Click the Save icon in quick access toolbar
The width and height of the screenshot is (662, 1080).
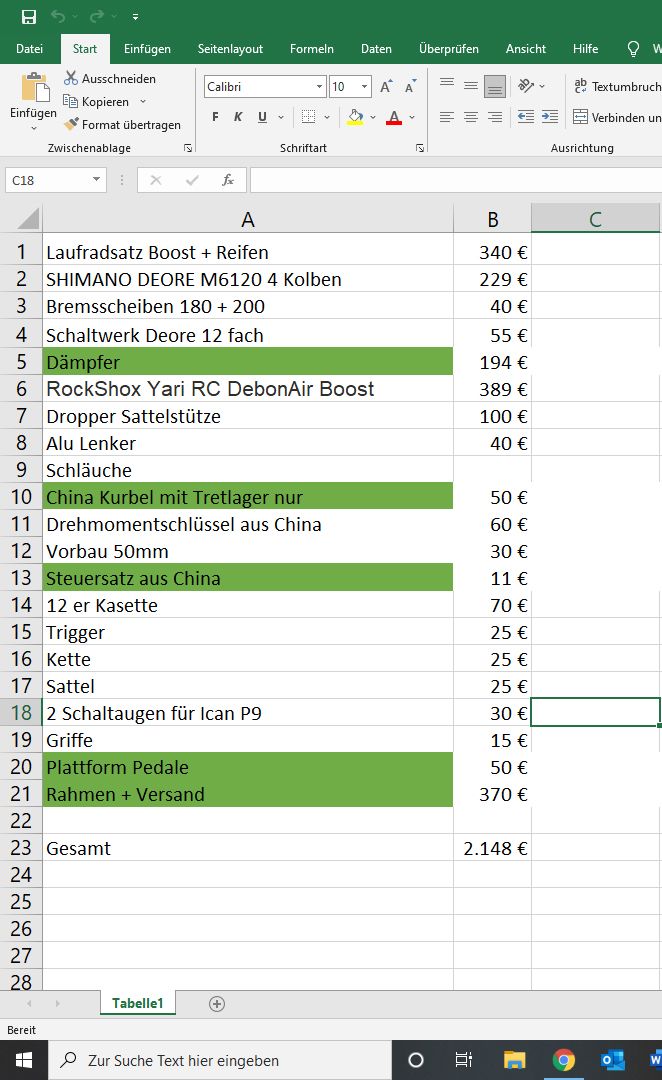click(29, 16)
